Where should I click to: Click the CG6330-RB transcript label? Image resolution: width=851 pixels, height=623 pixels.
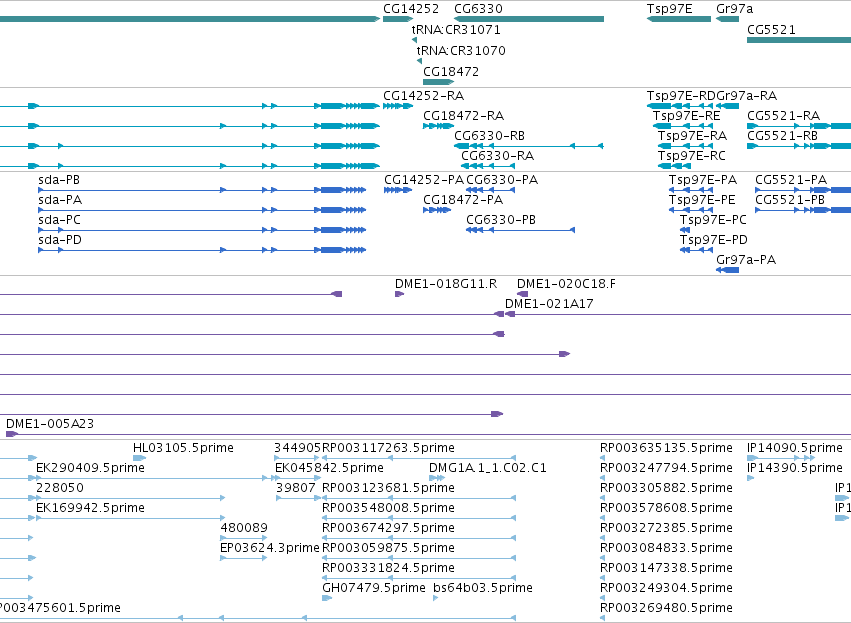tap(490, 136)
